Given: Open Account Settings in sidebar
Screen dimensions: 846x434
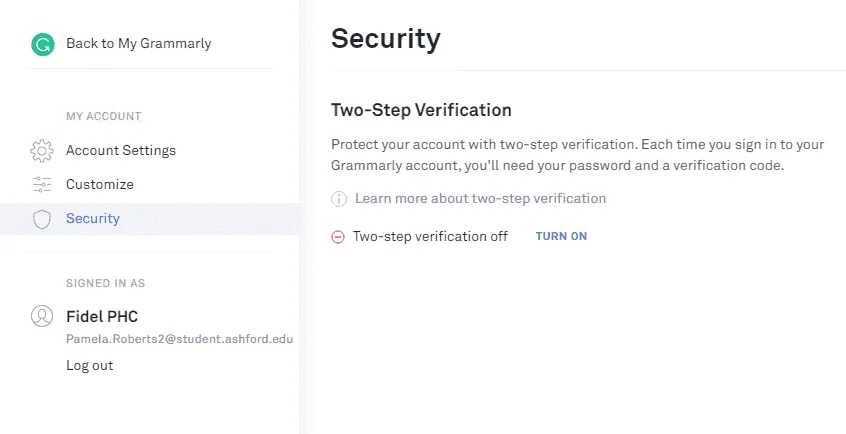Looking at the screenshot, I should [x=121, y=151].
